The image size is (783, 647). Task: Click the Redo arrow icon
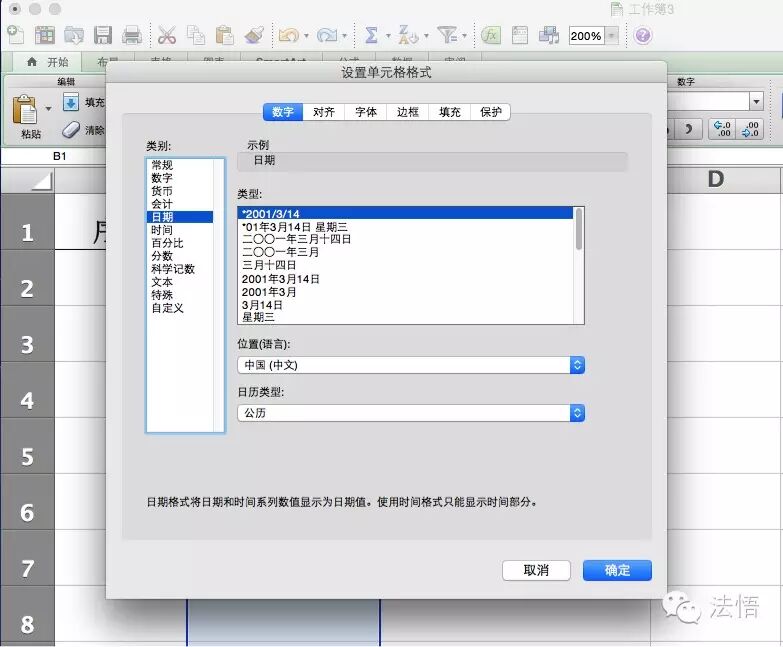pos(327,35)
